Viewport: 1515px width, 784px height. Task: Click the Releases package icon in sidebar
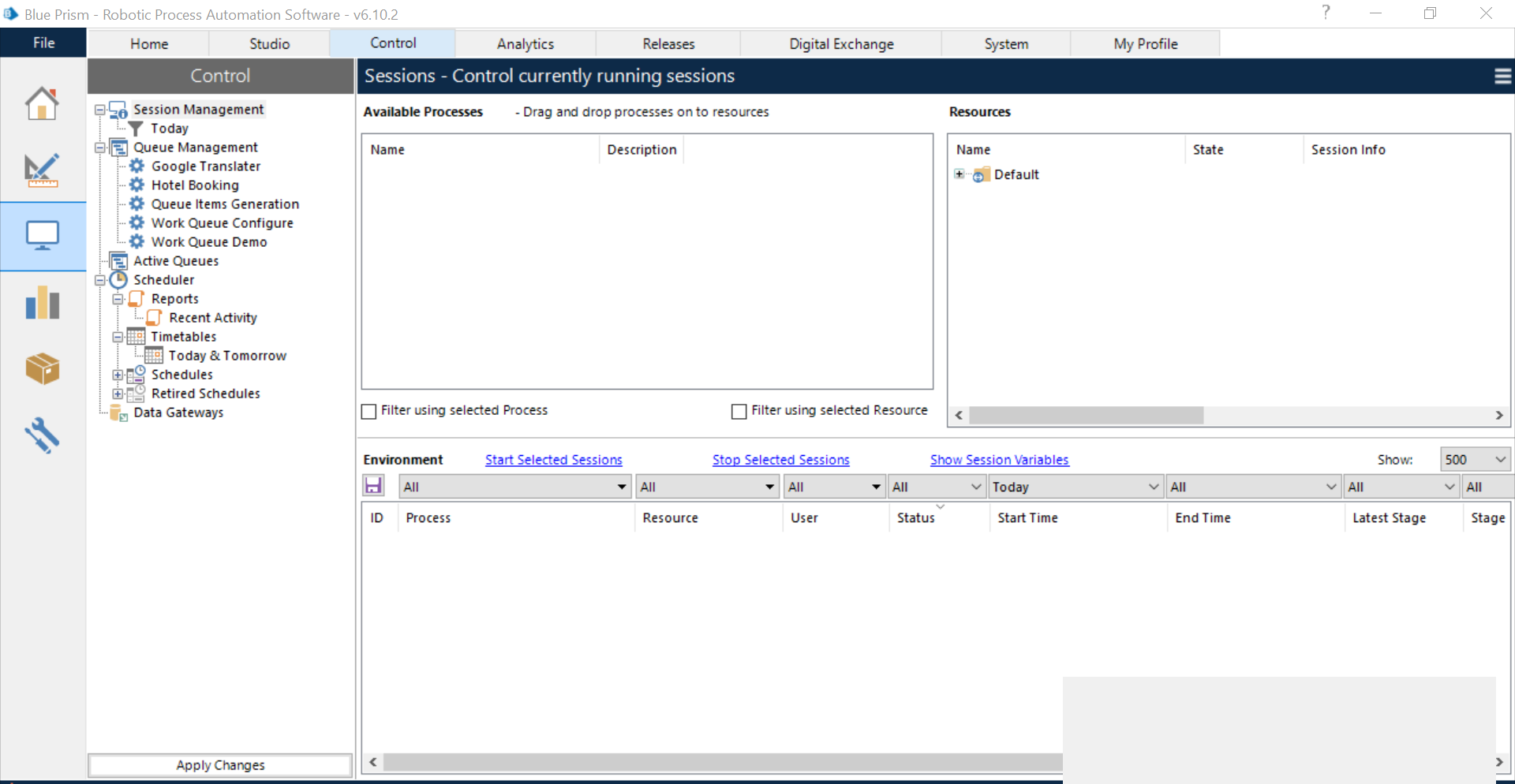[41, 369]
